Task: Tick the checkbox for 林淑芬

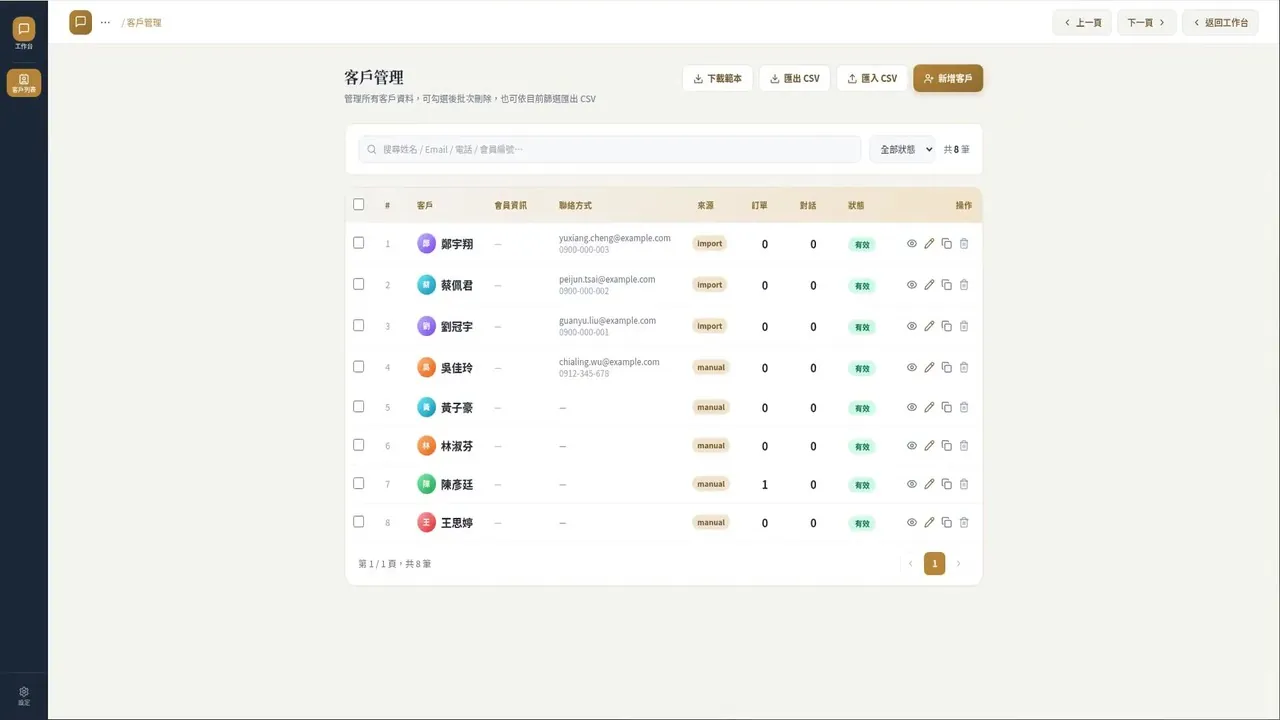Action: coord(359,445)
